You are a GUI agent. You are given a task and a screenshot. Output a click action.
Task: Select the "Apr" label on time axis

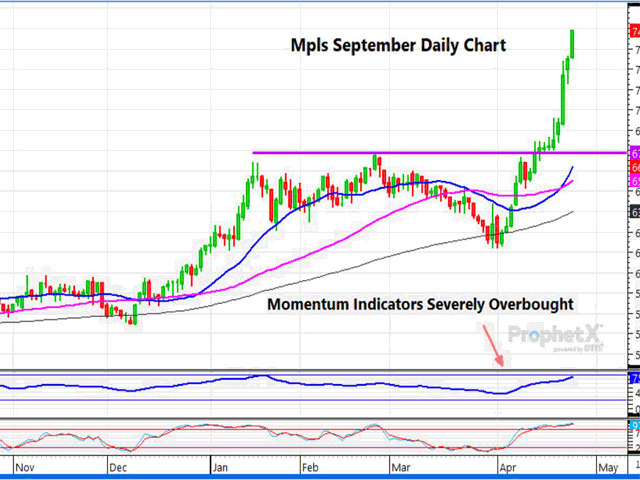coord(508,467)
